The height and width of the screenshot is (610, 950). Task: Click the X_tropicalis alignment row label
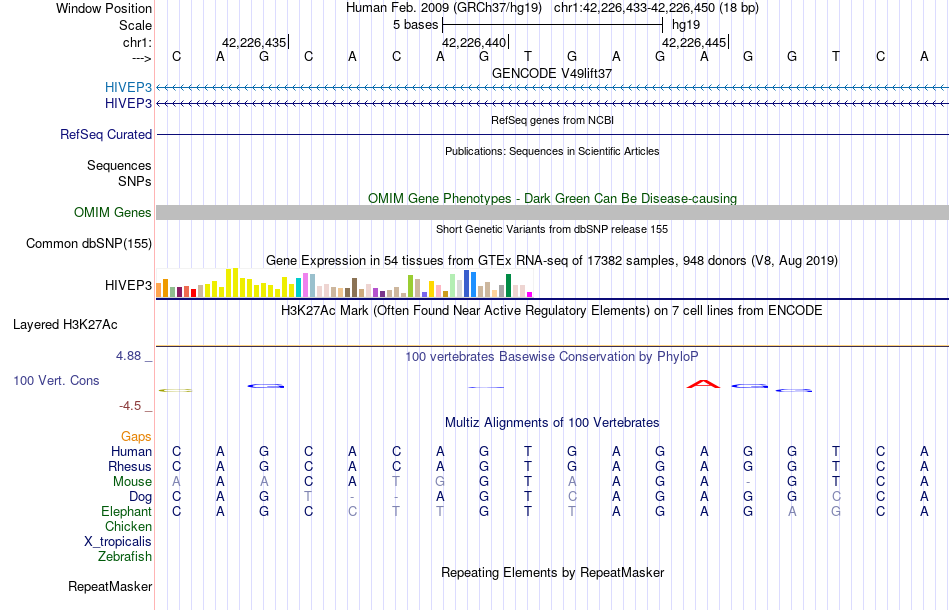point(118,542)
